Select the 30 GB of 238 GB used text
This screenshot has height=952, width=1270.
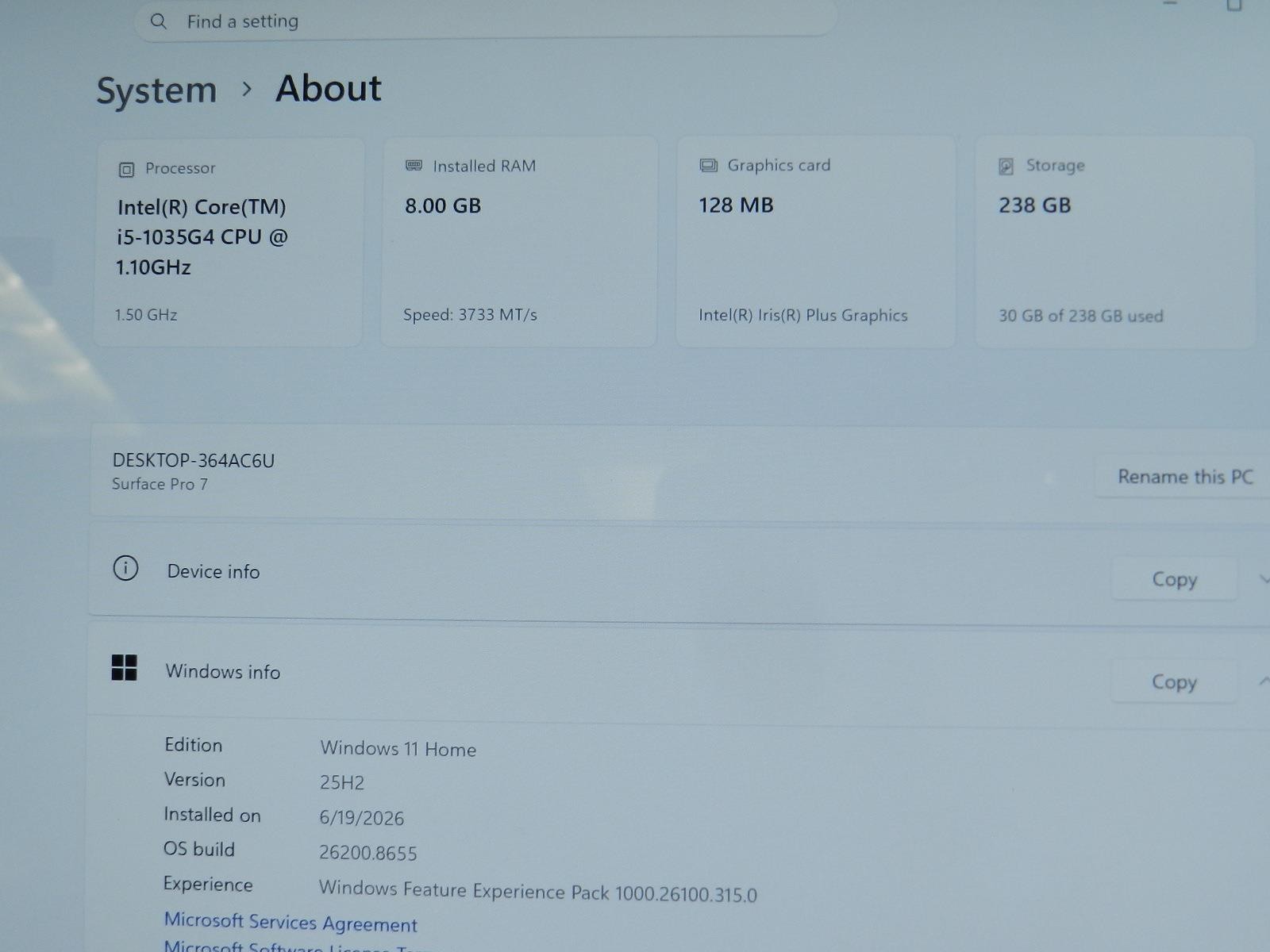click(x=1081, y=316)
